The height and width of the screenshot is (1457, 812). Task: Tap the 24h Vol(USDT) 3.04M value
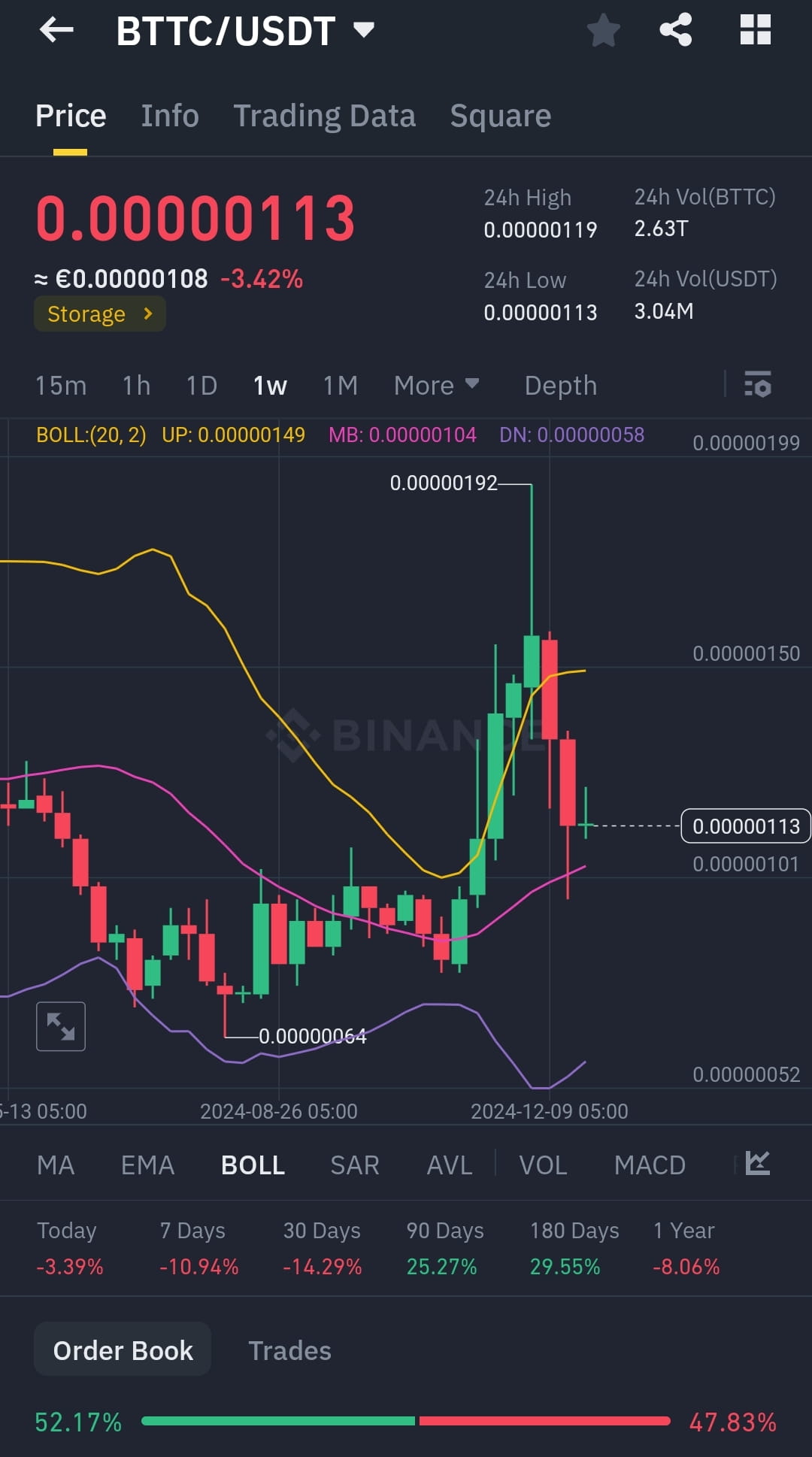664,311
